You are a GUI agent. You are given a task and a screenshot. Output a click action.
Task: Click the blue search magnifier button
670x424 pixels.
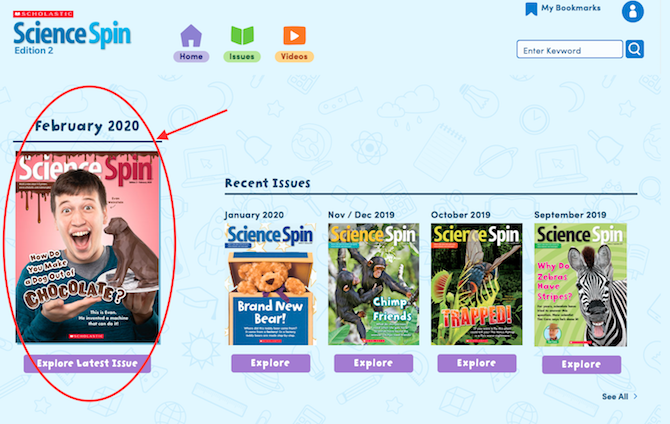[635, 49]
